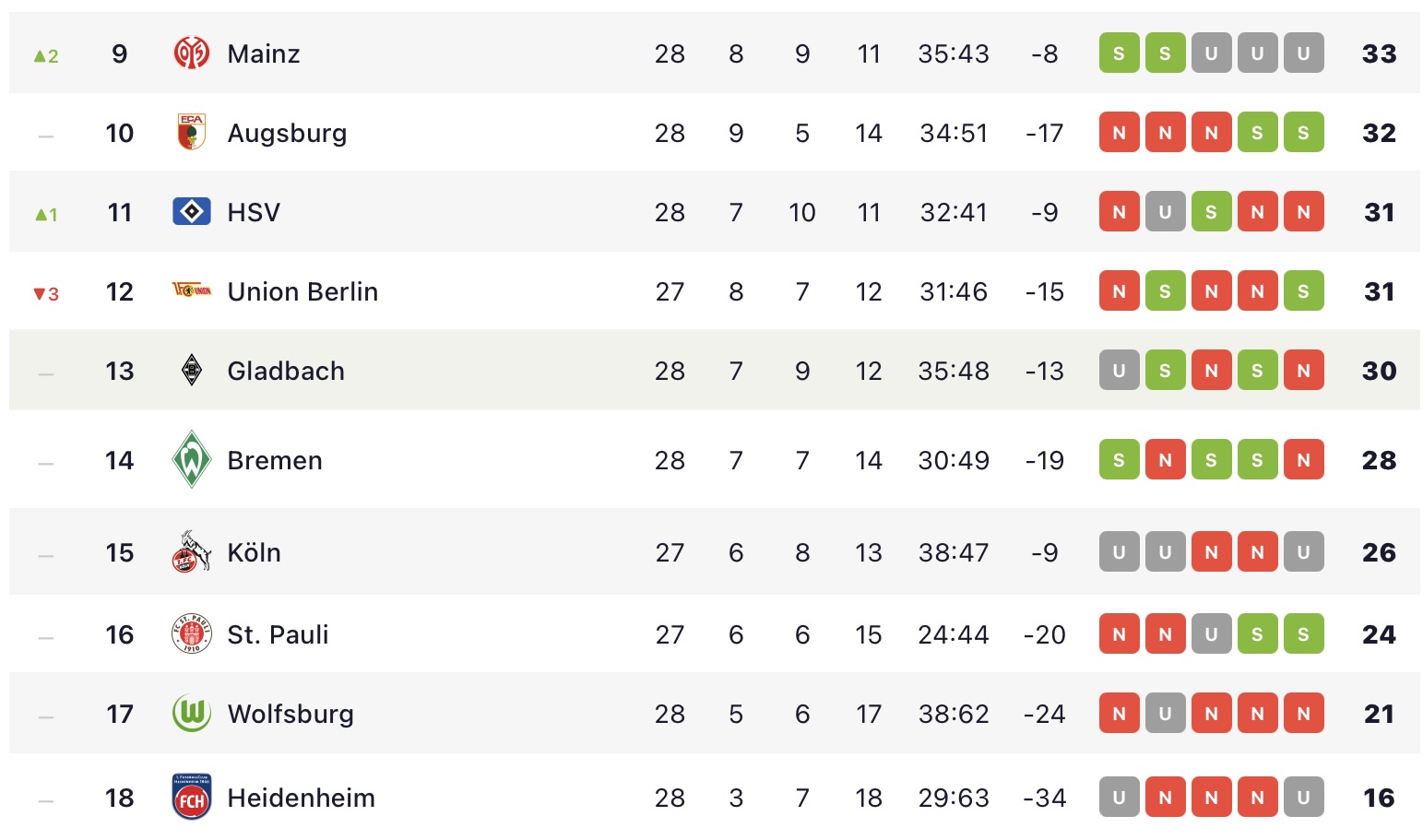This screenshot has width=1423, height=840.
Task: Click Union Berlin's red down-3 position indicator
Action: click(x=46, y=293)
